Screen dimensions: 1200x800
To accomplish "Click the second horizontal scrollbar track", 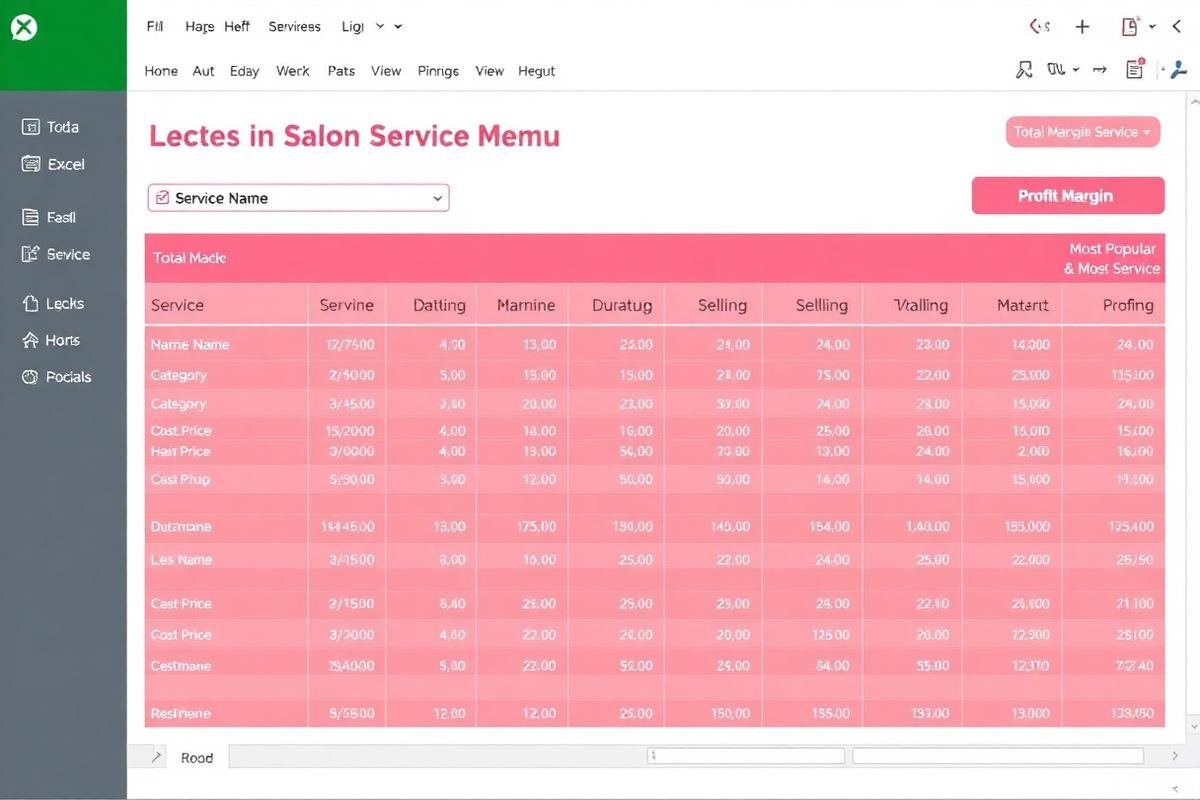I will tap(997, 757).
